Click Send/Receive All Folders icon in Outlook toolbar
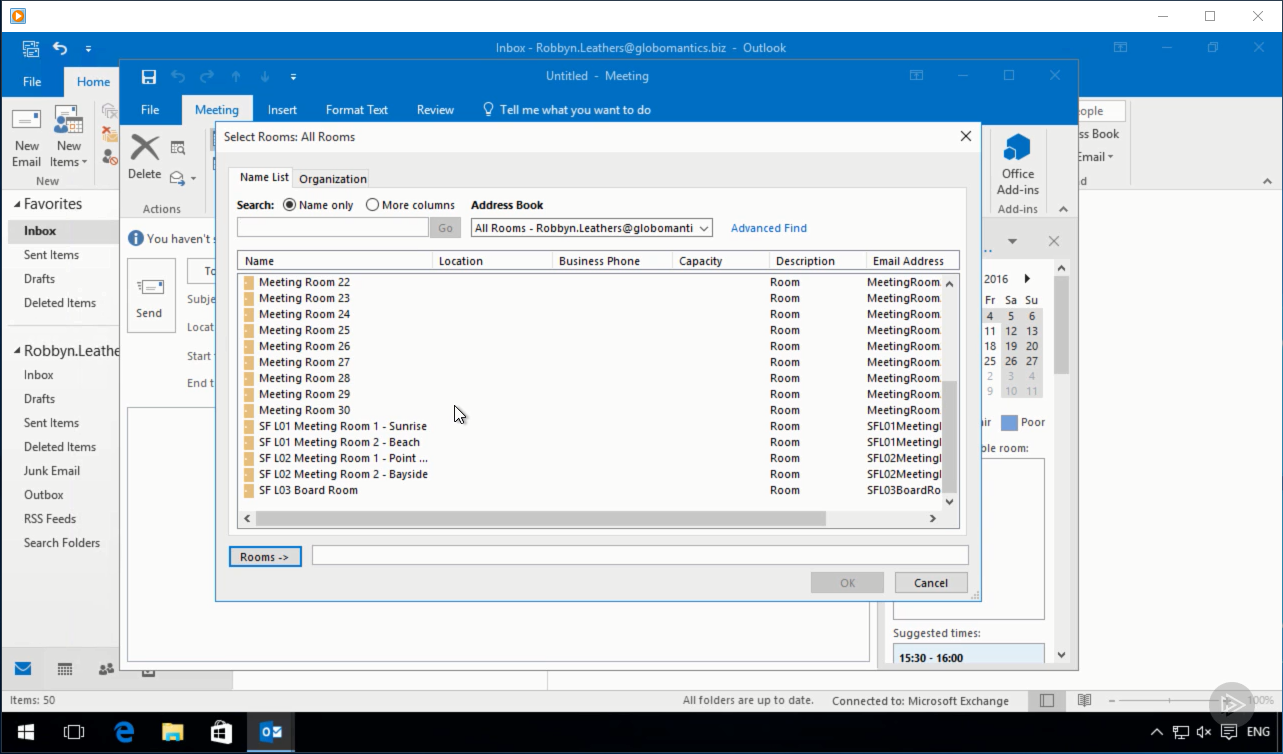This screenshot has height=754, width=1283. 31,48
